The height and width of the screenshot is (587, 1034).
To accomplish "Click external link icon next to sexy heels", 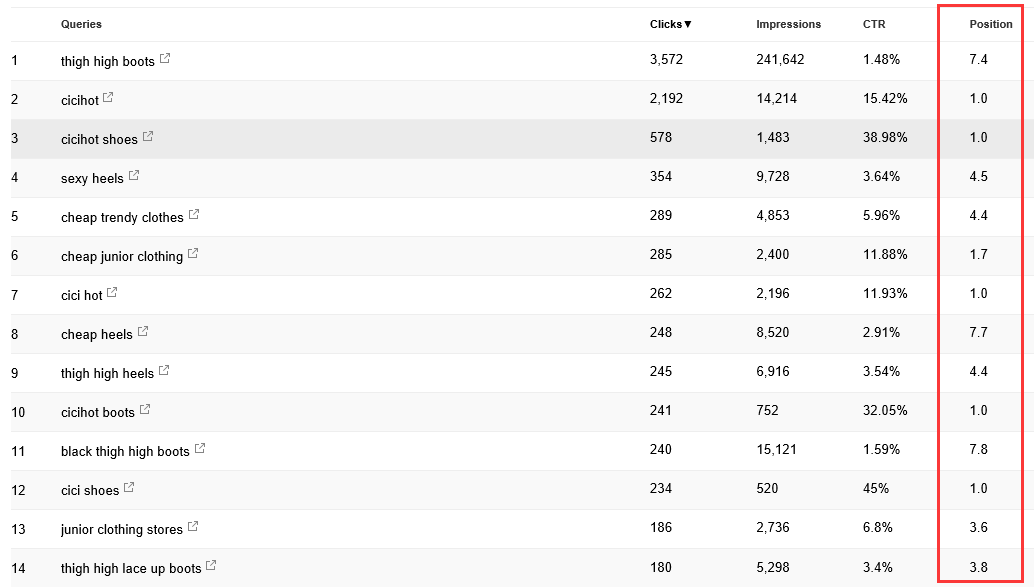I will coord(134,175).
